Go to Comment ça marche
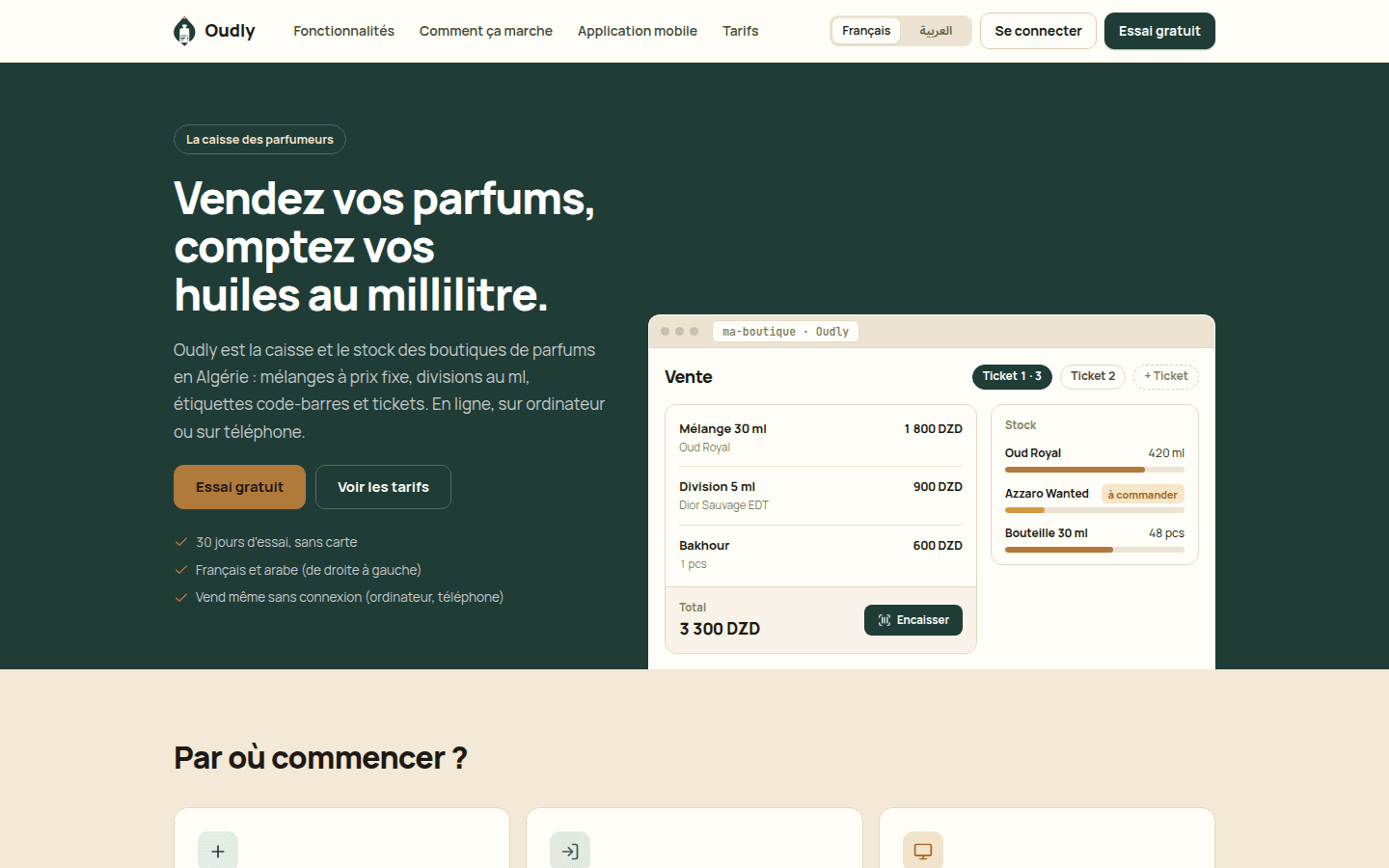1389x868 pixels. 486,31
